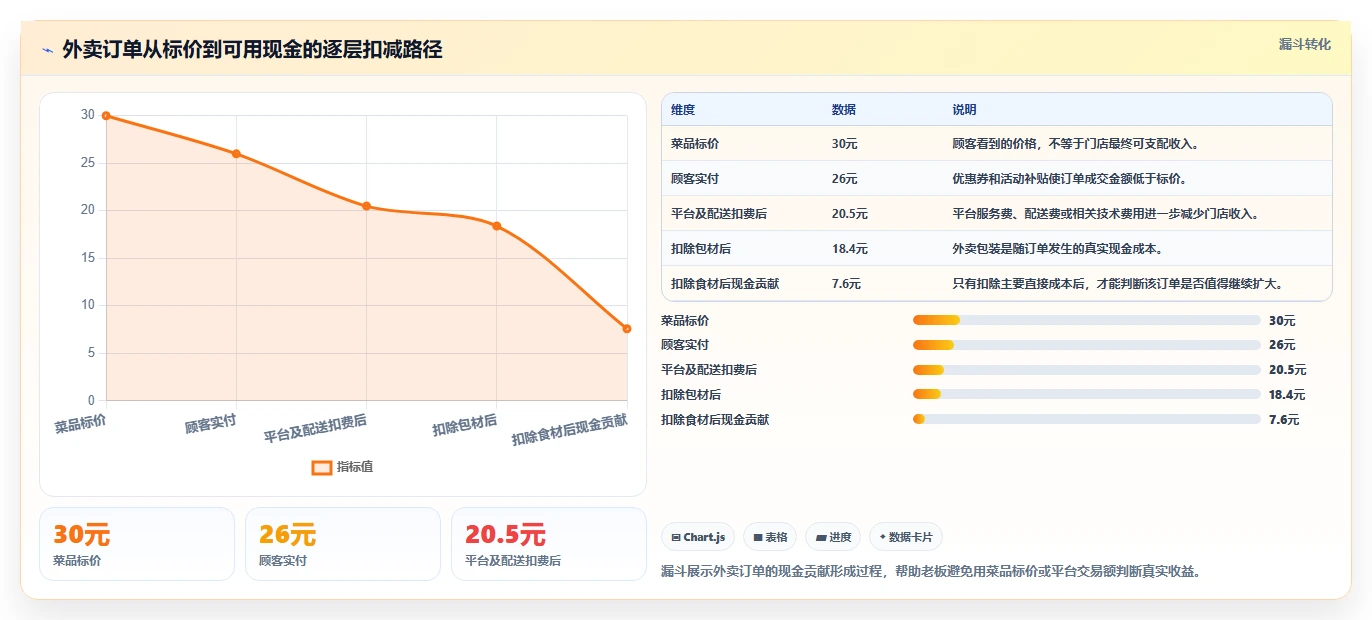Click the description starting 外卖包装是随订单
1372x620 pixels.
tap(1057, 249)
